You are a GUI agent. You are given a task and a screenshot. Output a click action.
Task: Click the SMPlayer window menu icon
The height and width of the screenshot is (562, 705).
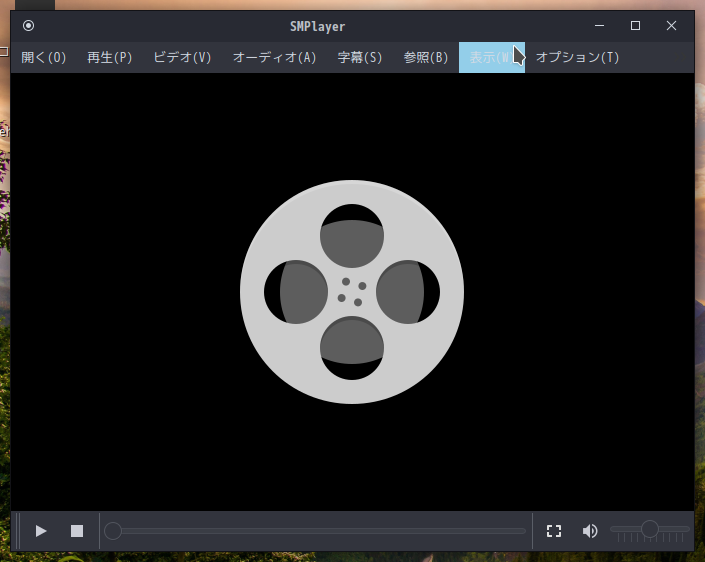(28, 26)
